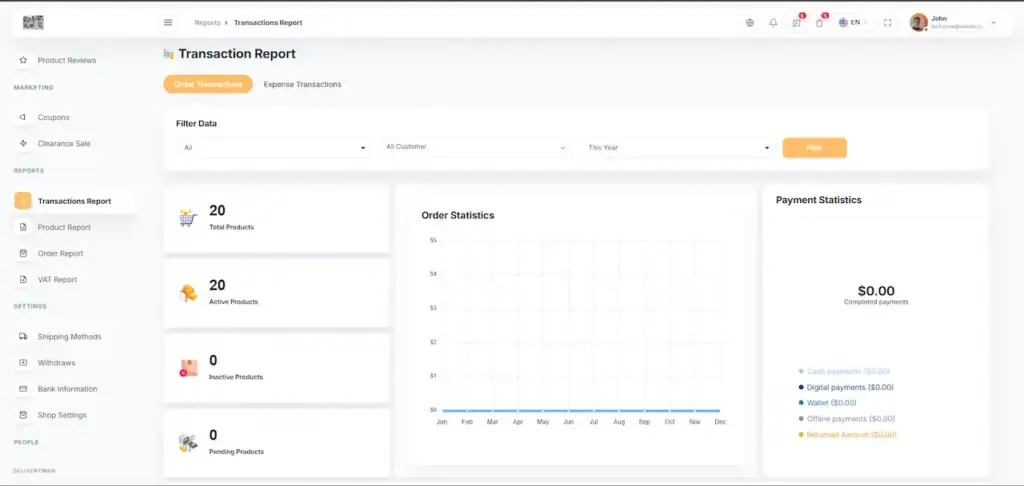This screenshot has width=1024, height=486.
Task: Click the Transaction Report title icon
Action: [x=168, y=54]
